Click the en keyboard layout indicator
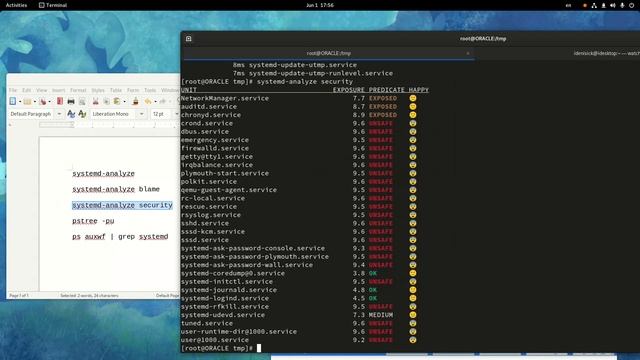640x360 pixels. [568, 5]
